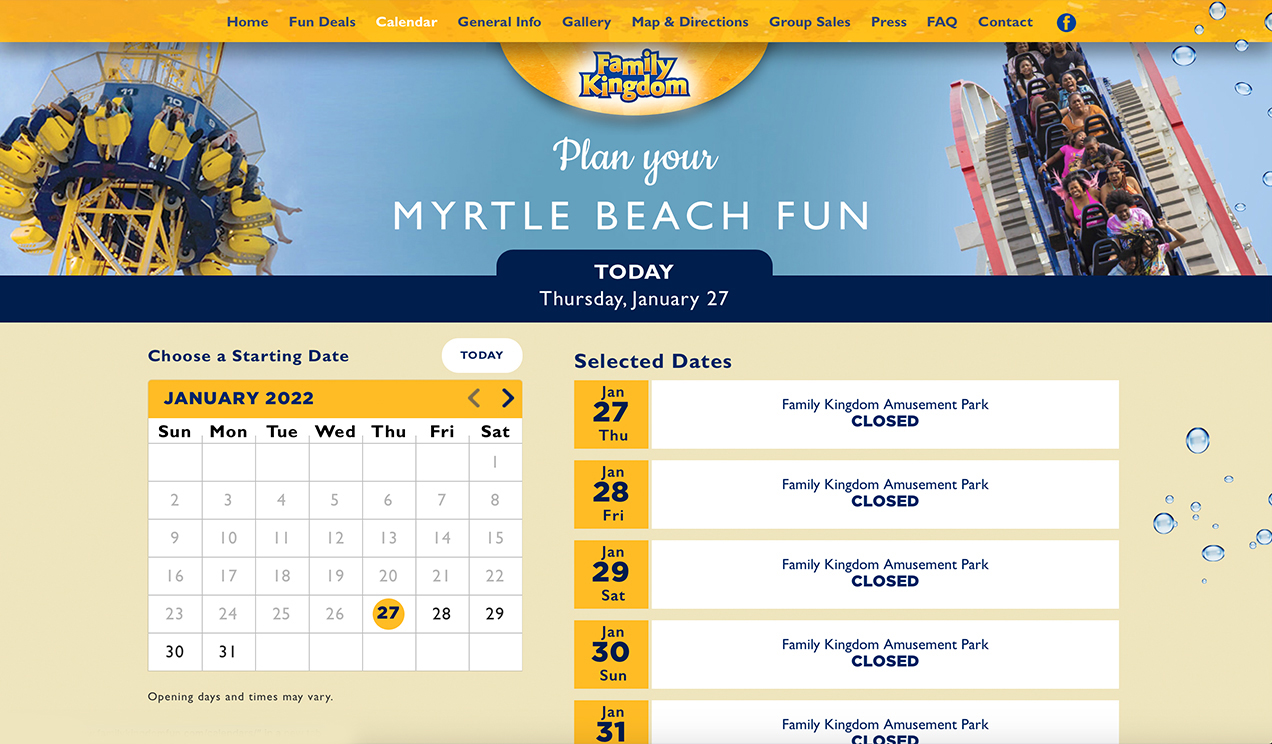Open the Group Sales page
Viewport: 1272px width, 744px height.
click(x=810, y=22)
